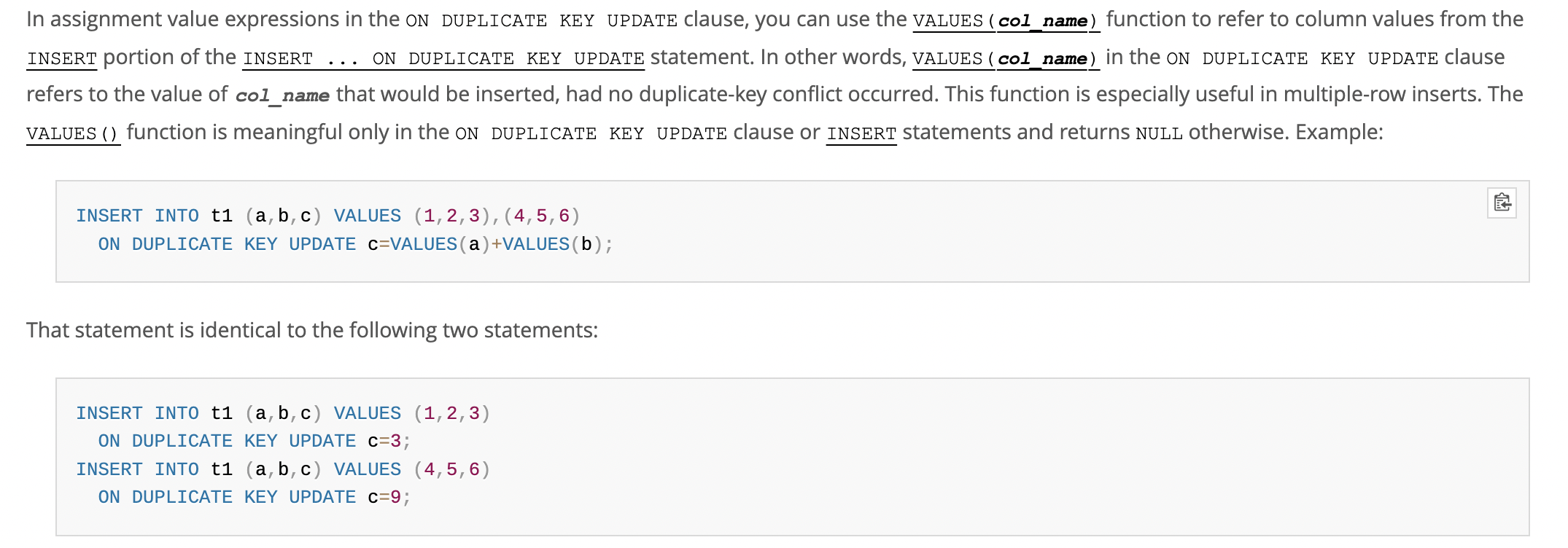Open the VALUES() link before "function is meaningful"
1568x548 pixels.
(73, 133)
